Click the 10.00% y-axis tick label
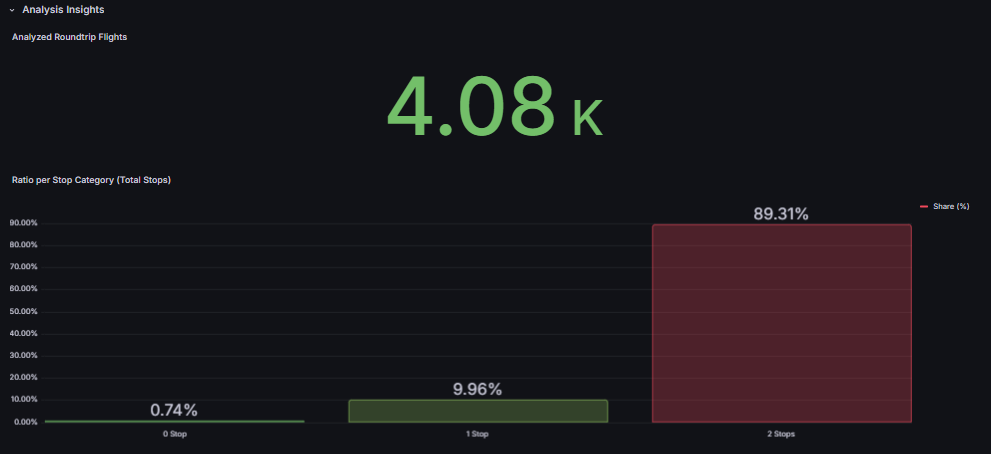 click(x=24, y=400)
